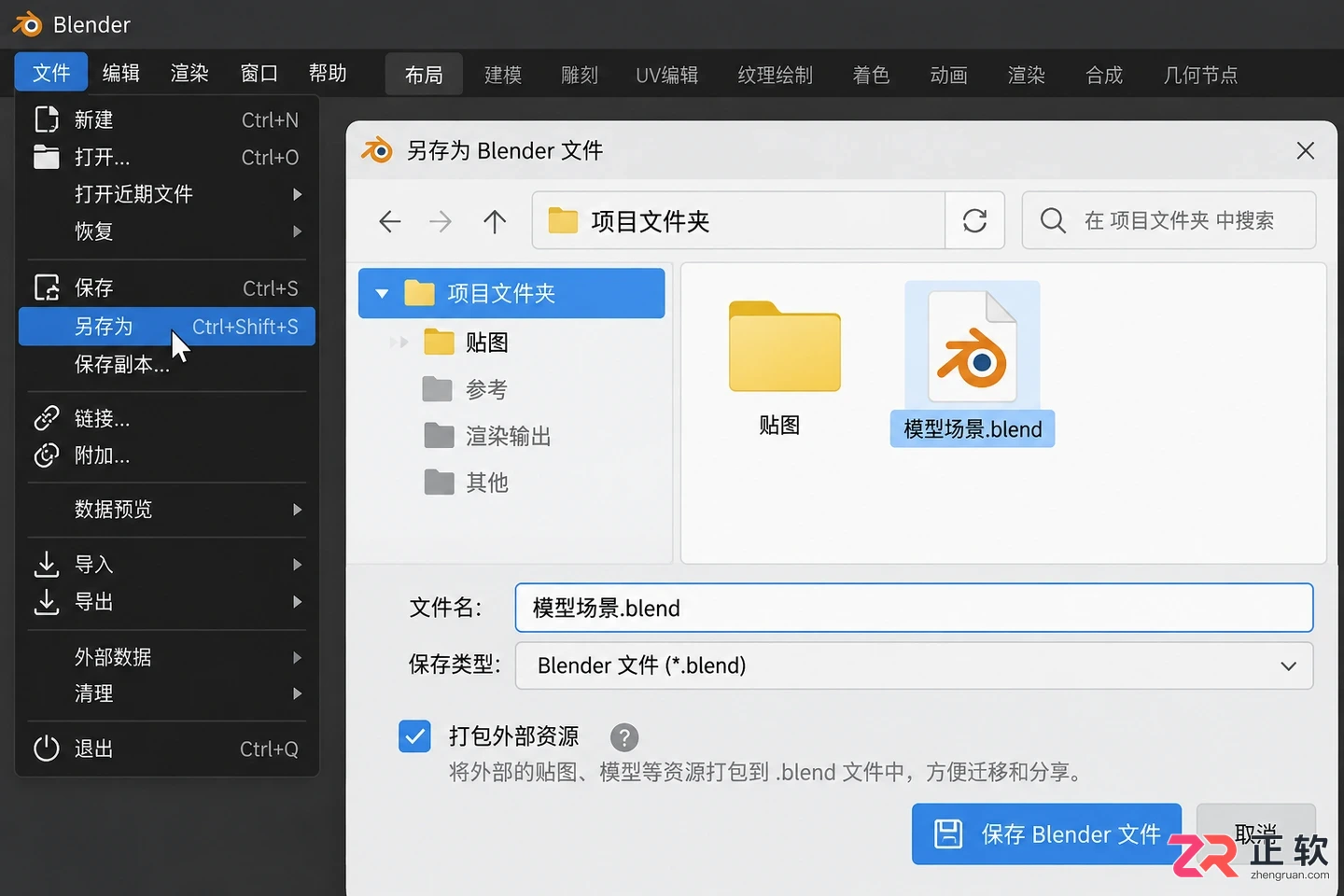Image resolution: width=1344 pixels, height=896 pixels.
Task: Click the Link icon next to 链接...
Action: [x=47, y=418]
